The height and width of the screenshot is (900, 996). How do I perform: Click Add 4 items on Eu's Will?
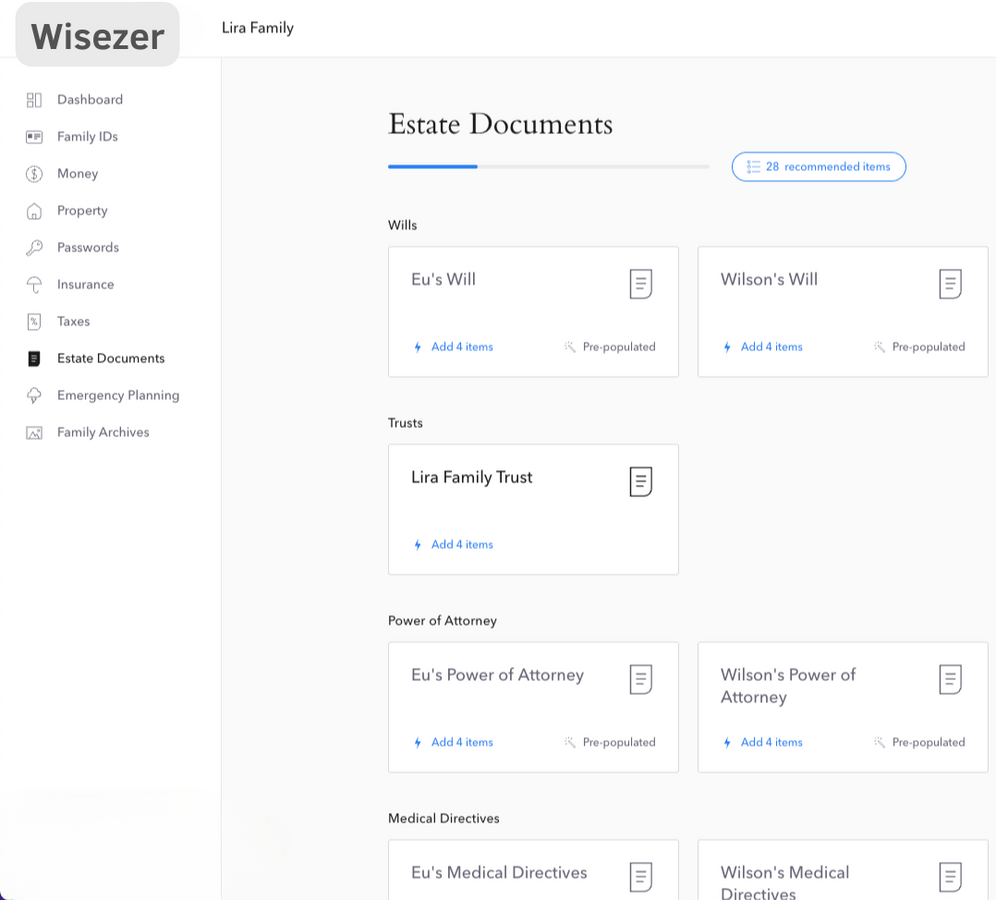(462, 347)
